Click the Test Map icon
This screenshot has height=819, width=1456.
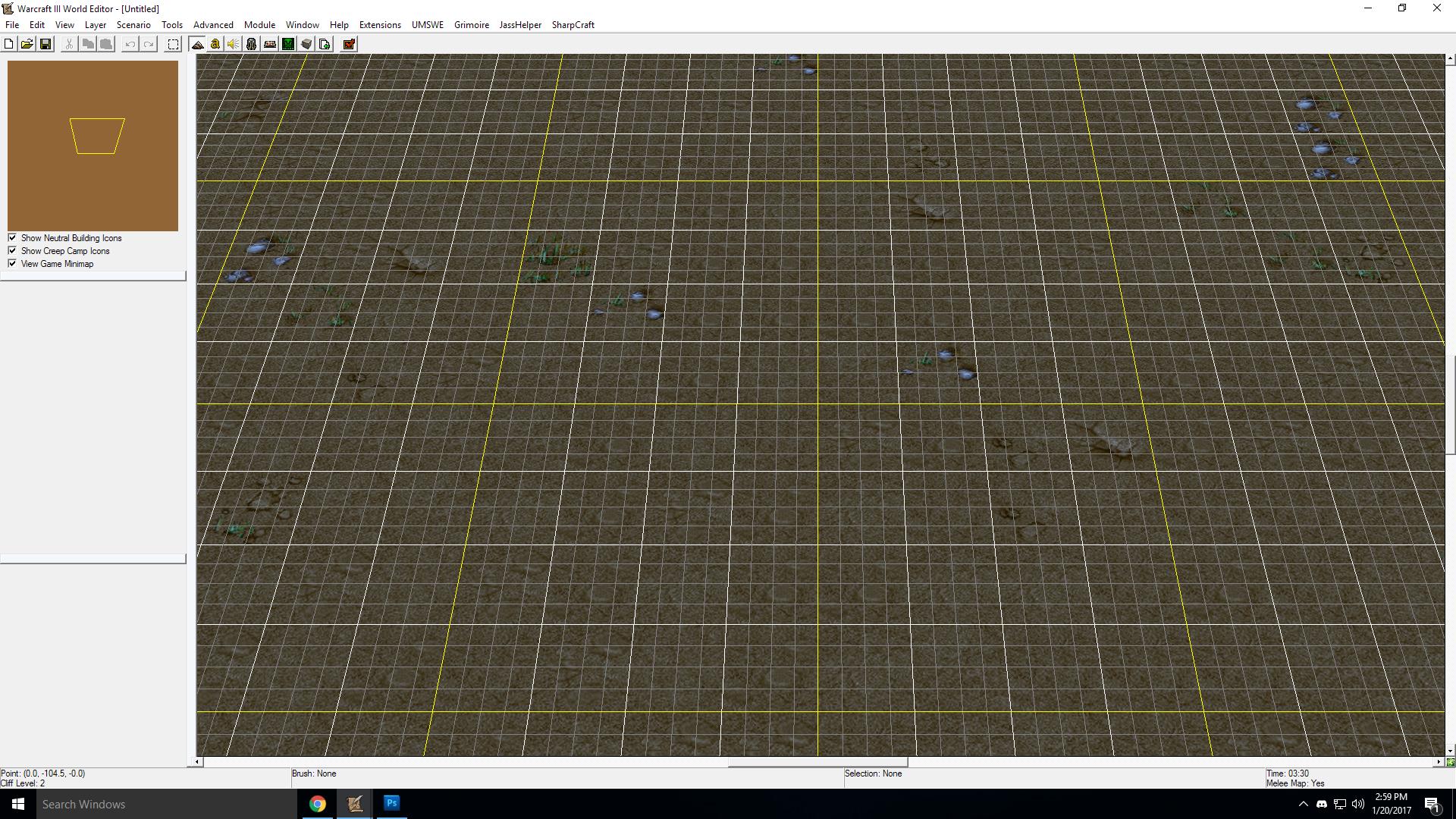click(349, 44)
